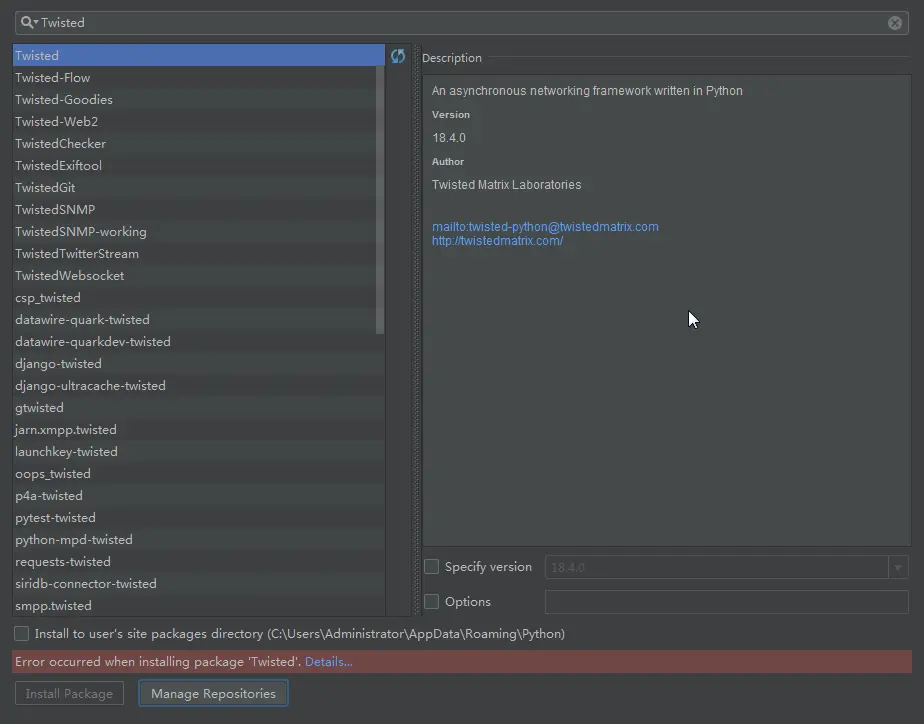The height and width of the screenshot is (724, 924).
Task: Choose p4a-twisted from the list
Action: click(199, 495)
